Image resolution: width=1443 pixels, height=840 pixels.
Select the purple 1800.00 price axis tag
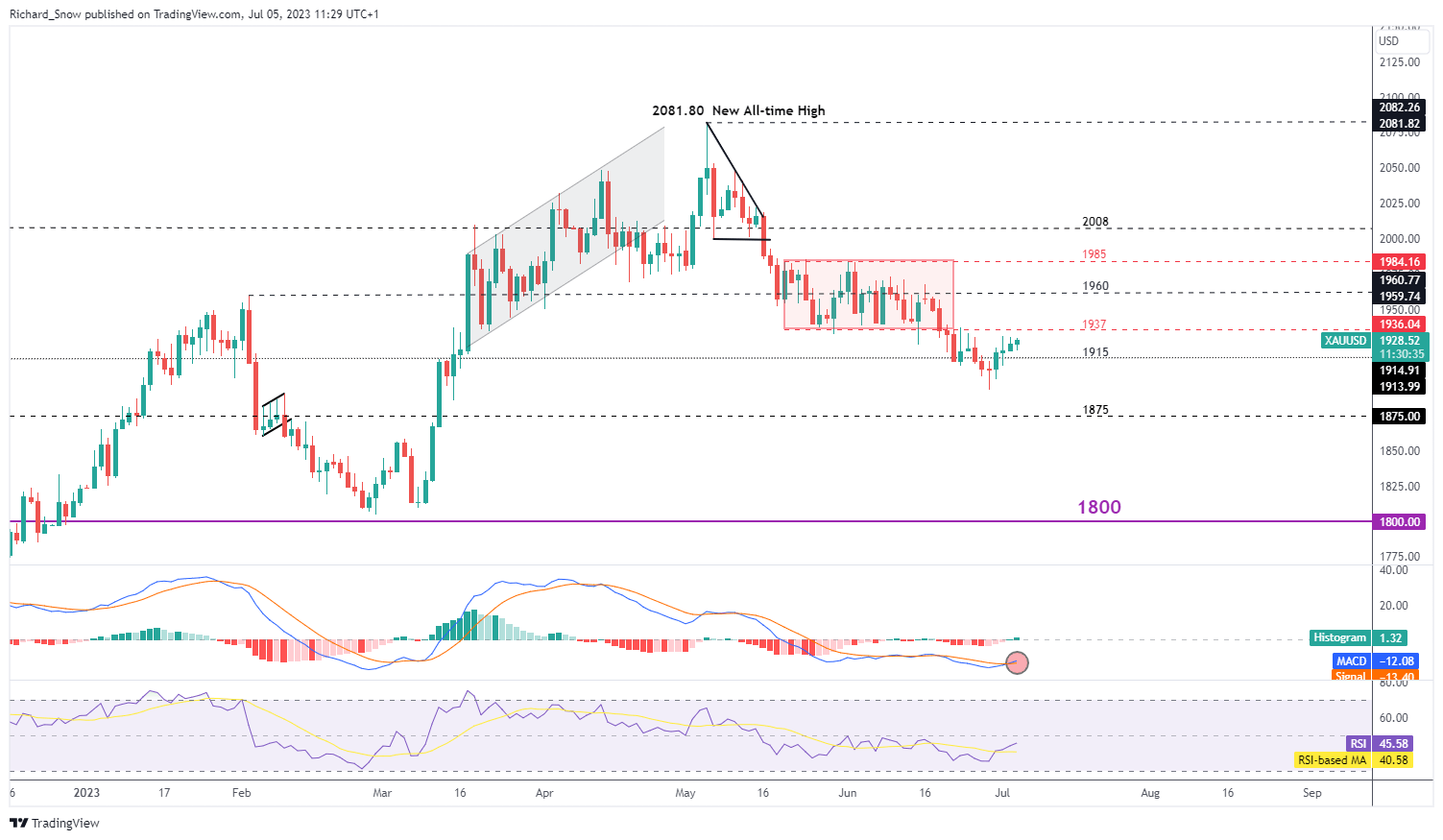pyautogui.click(x=1400, y=522)
